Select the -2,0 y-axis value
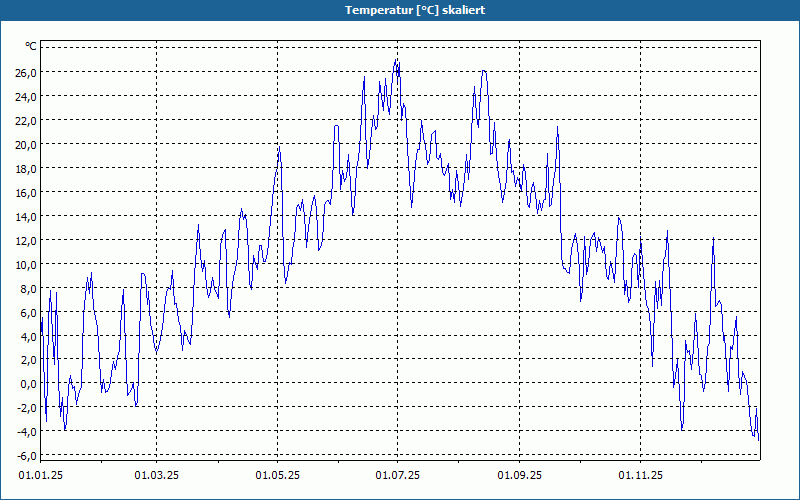 click(x=27, y=408)
